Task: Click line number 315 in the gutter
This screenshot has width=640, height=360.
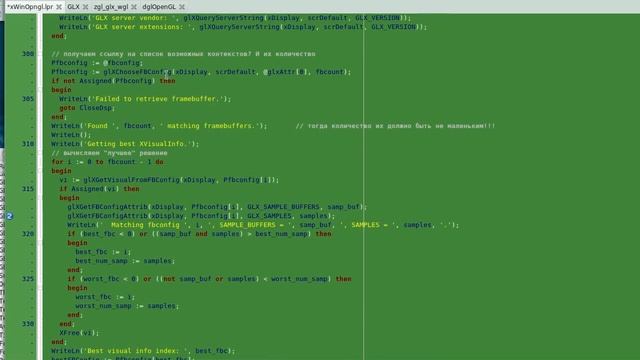Action: (x=28, y=189)
